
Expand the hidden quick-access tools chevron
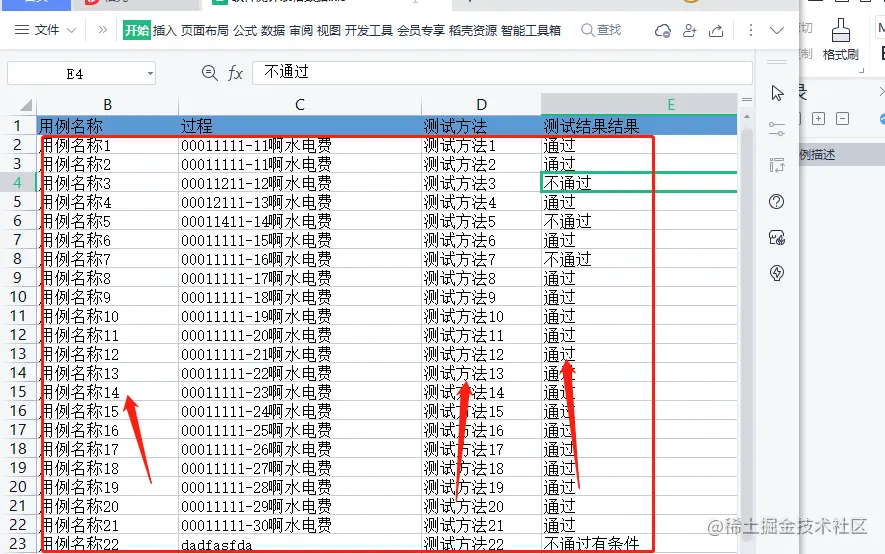[x=102, y=29]
